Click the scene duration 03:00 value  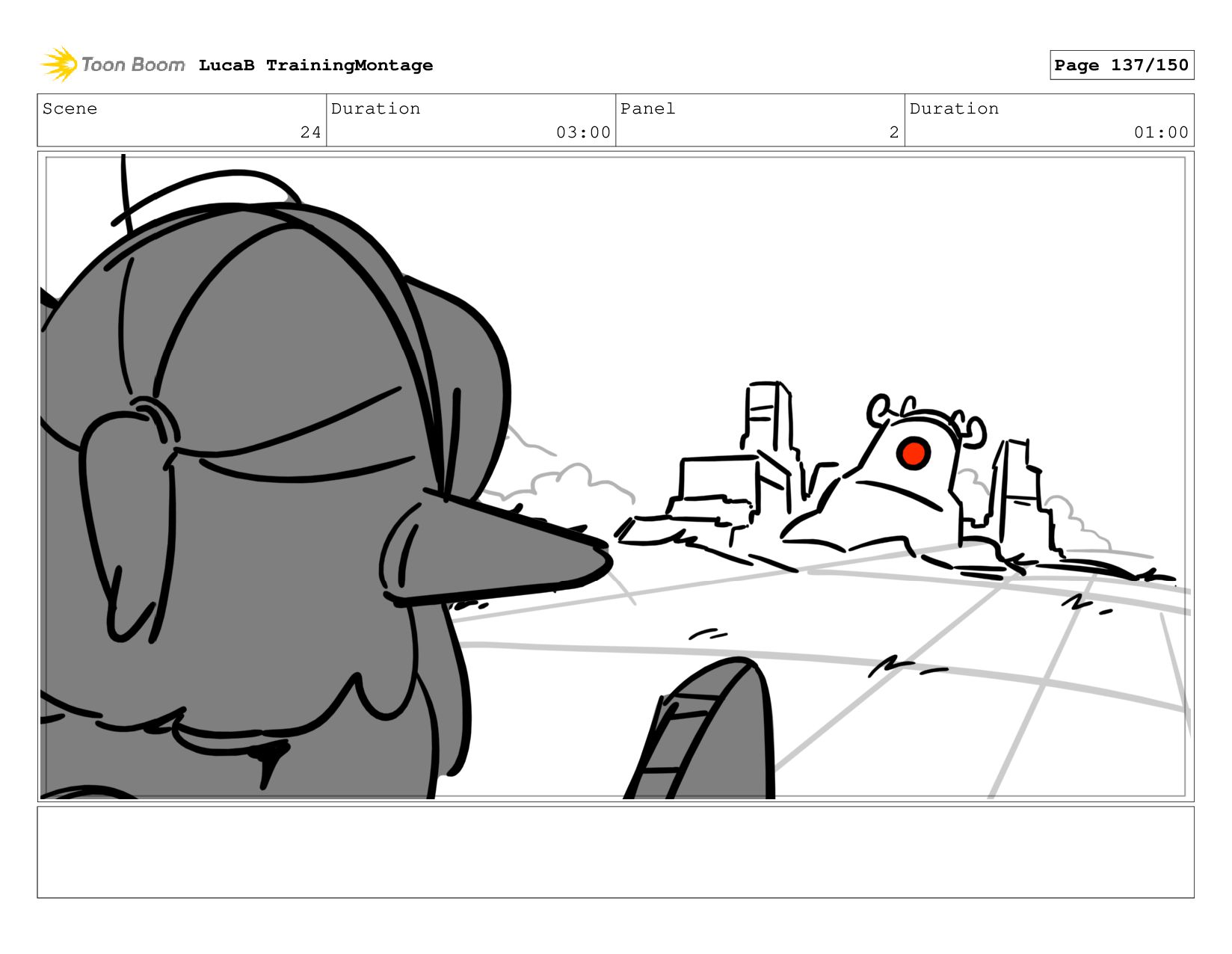583,132
